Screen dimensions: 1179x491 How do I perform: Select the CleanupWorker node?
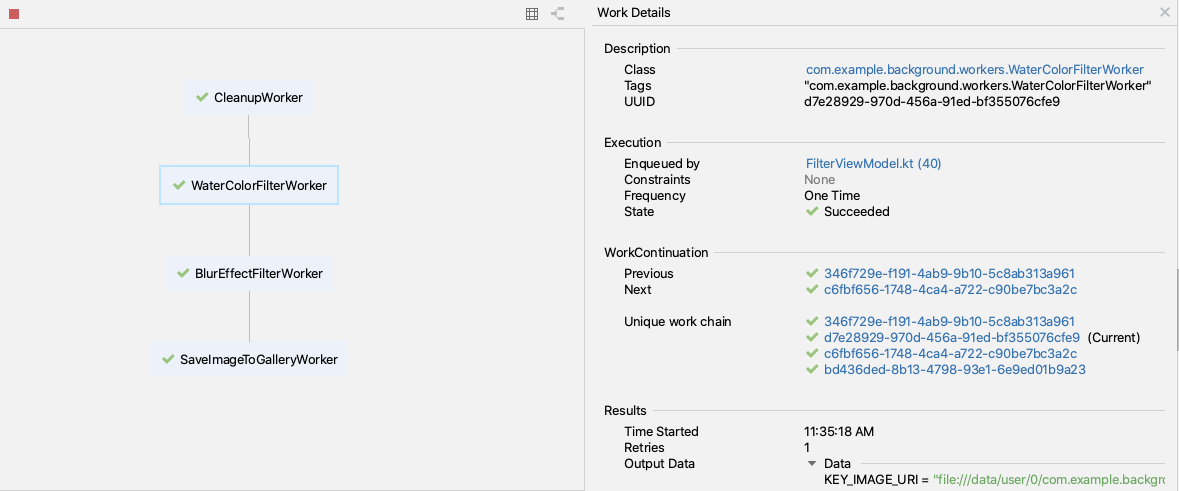coord(249,98)
